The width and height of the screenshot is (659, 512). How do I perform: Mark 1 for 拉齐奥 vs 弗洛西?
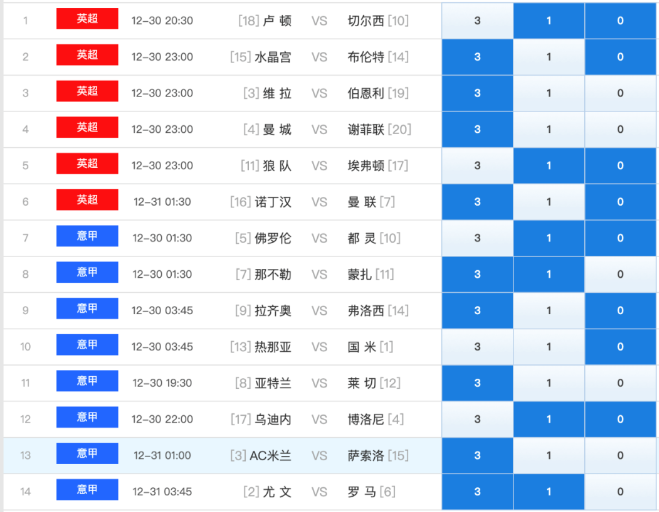[548, 310]
